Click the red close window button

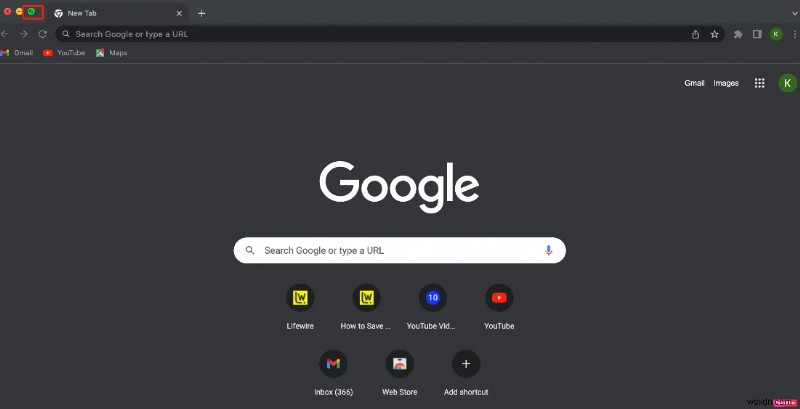tap(8, 11)
